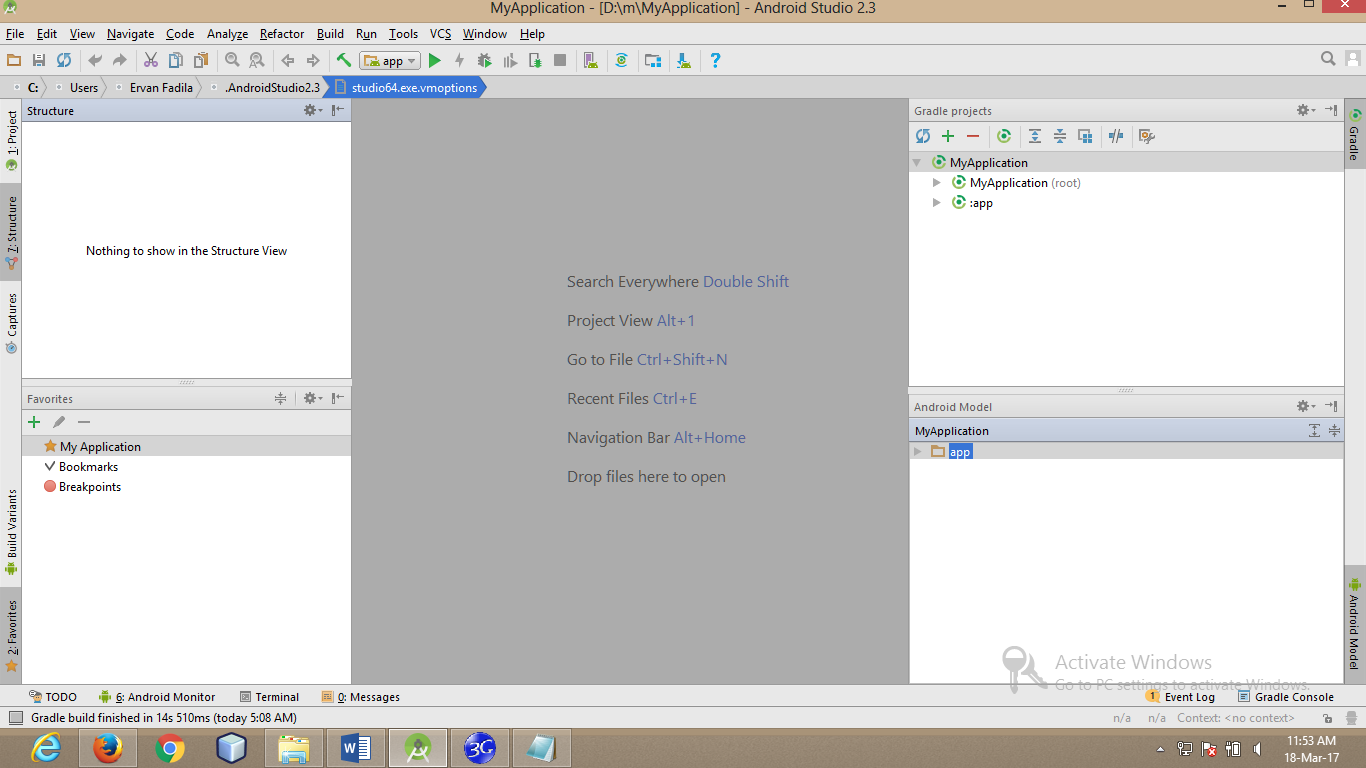Screen dimensions: 1366x768
Task: Open the VCS menu
Action: (441, 34)
